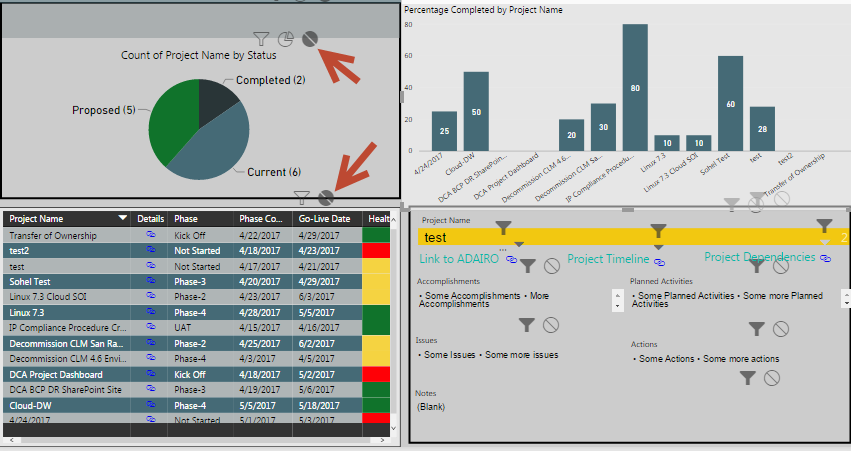Click the table's horizontal scrollbar right arrow
The image size is (851, 451).
tap(382, 440)
